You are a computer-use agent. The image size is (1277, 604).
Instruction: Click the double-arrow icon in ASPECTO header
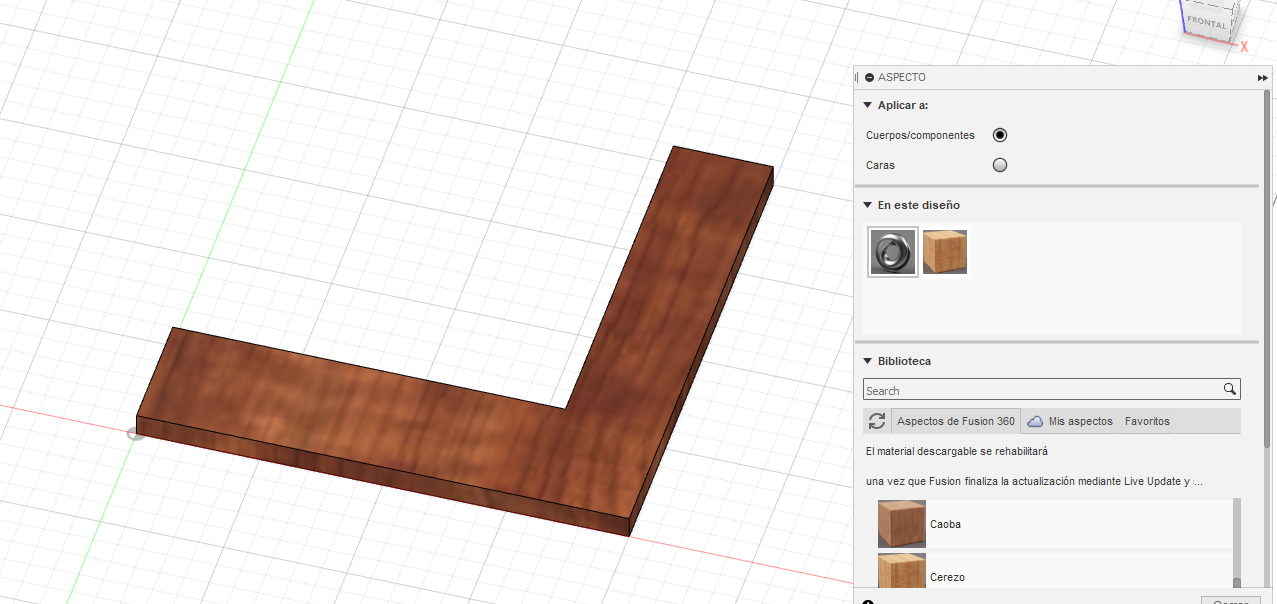[x=1263, y=78]
